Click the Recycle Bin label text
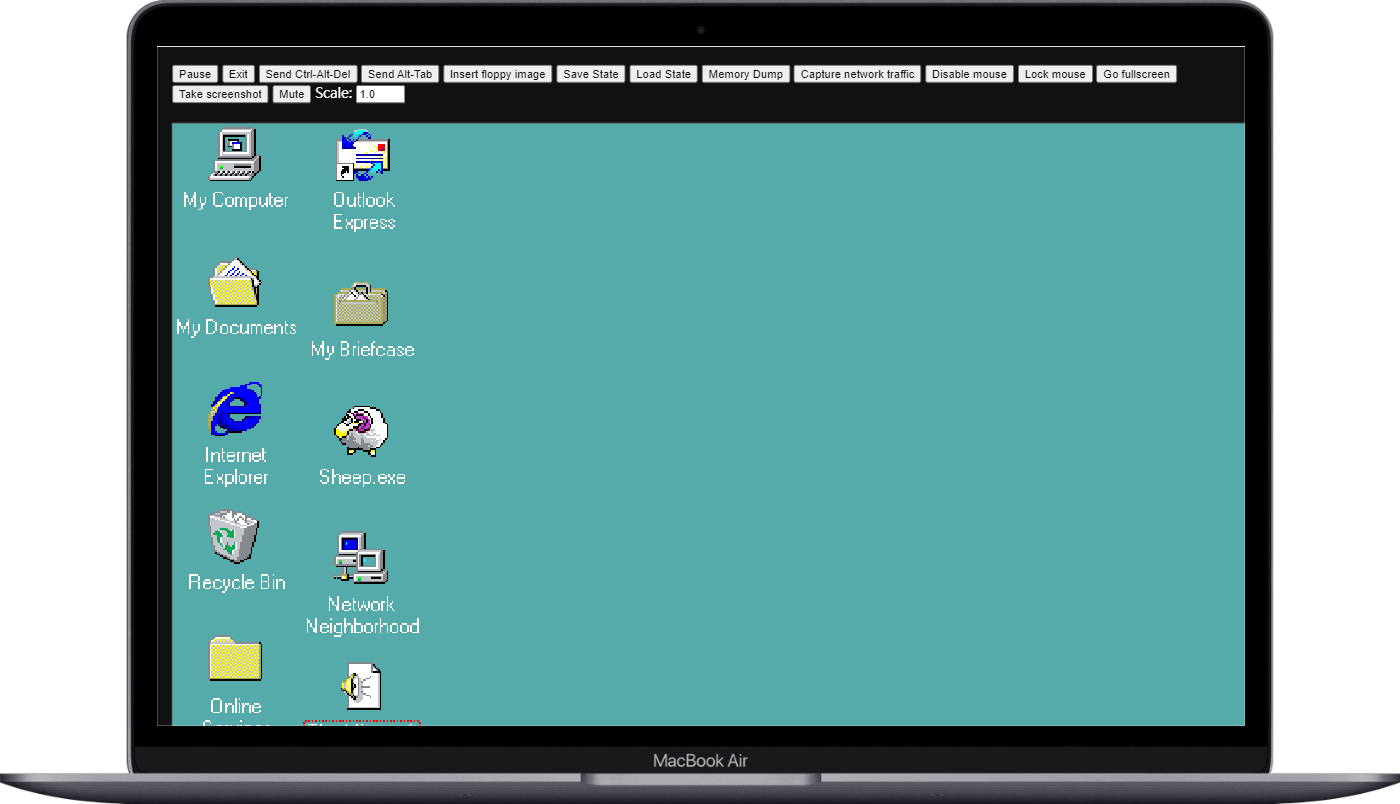Viewport: 1400px width, 804px height. 237,582
